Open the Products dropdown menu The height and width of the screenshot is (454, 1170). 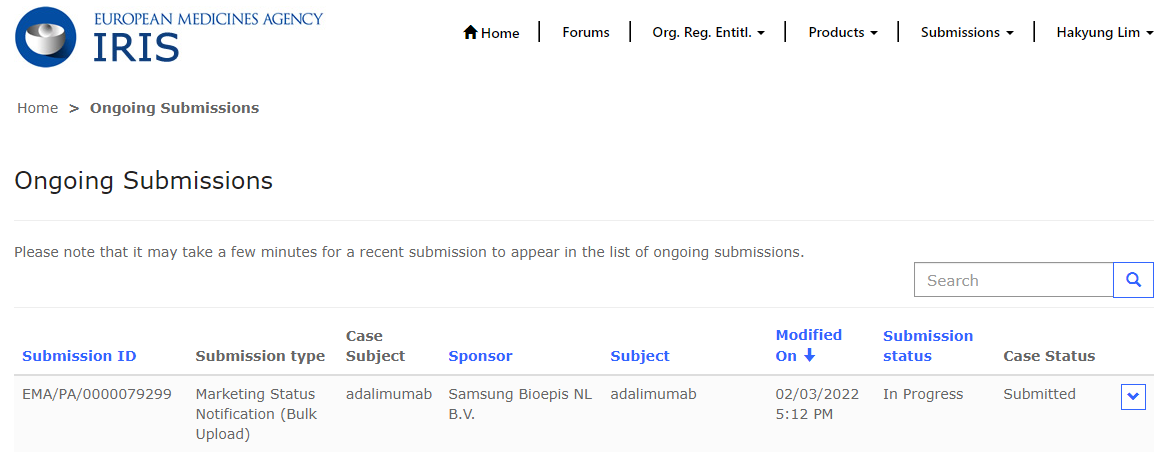click(x=842, y=33)
